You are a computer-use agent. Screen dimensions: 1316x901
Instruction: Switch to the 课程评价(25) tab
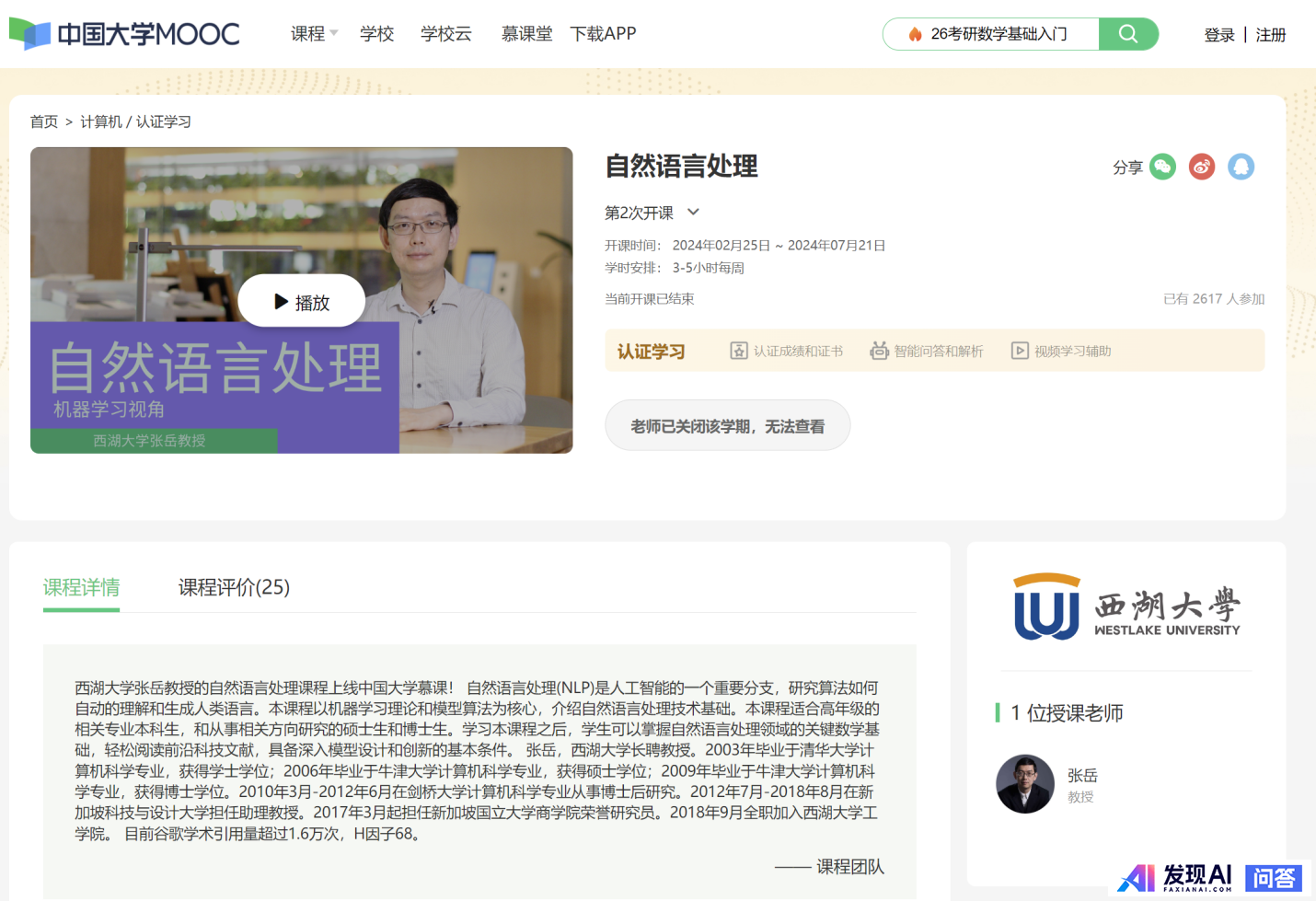[234, 587]
